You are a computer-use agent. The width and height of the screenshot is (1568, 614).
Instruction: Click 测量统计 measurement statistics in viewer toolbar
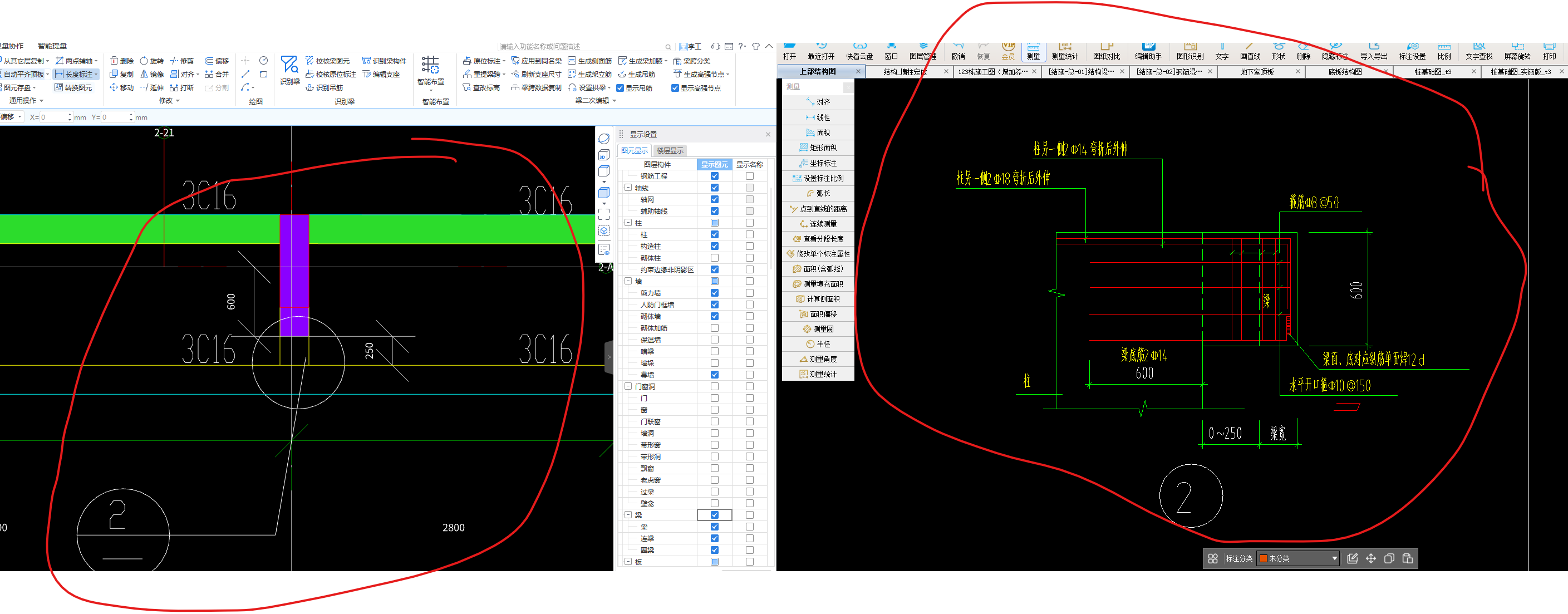click(1065, 51)
